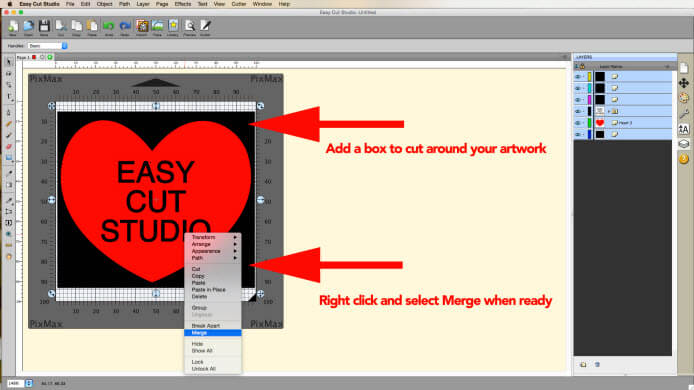
Task: Open the zoom level stepper at bottom left
Action: pos(29,383)
